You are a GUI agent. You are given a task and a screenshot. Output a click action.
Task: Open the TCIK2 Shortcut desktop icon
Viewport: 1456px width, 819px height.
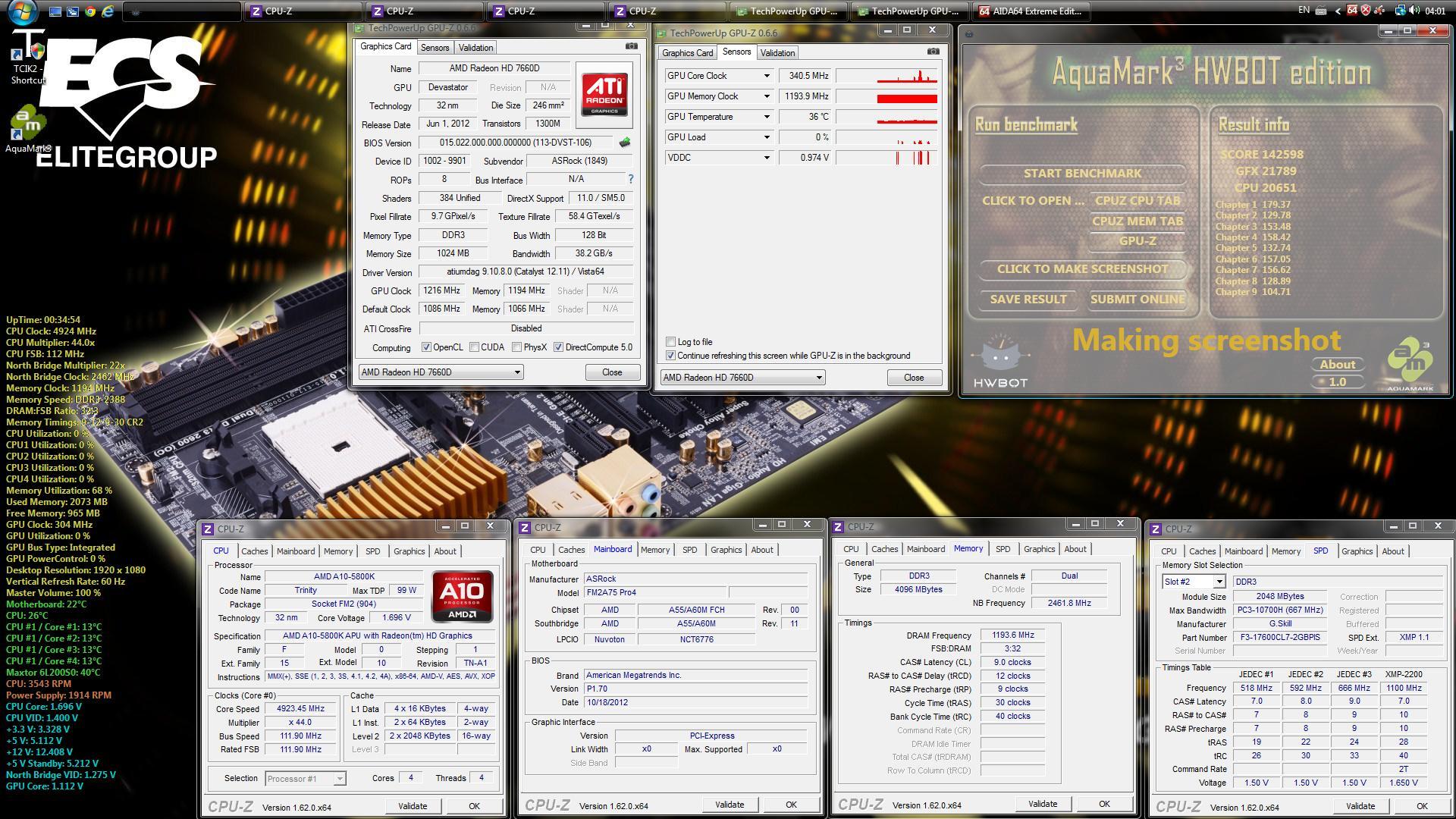point(27,58)
